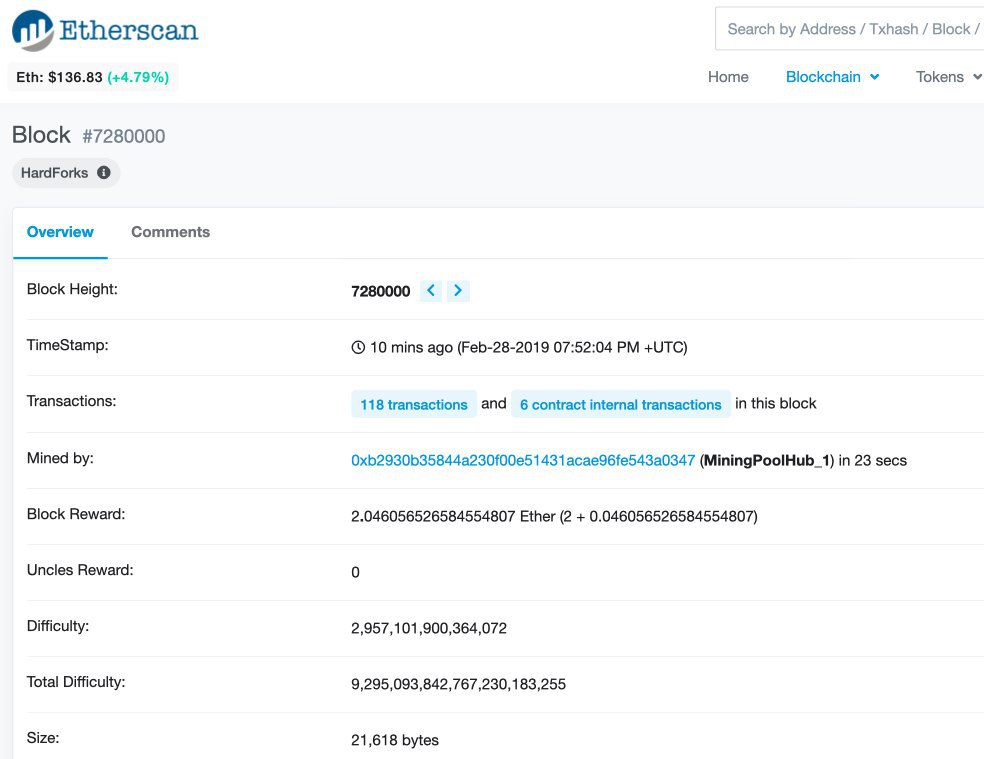
Task: Click the block height number 7280000
Action: (x=380, y=291)
